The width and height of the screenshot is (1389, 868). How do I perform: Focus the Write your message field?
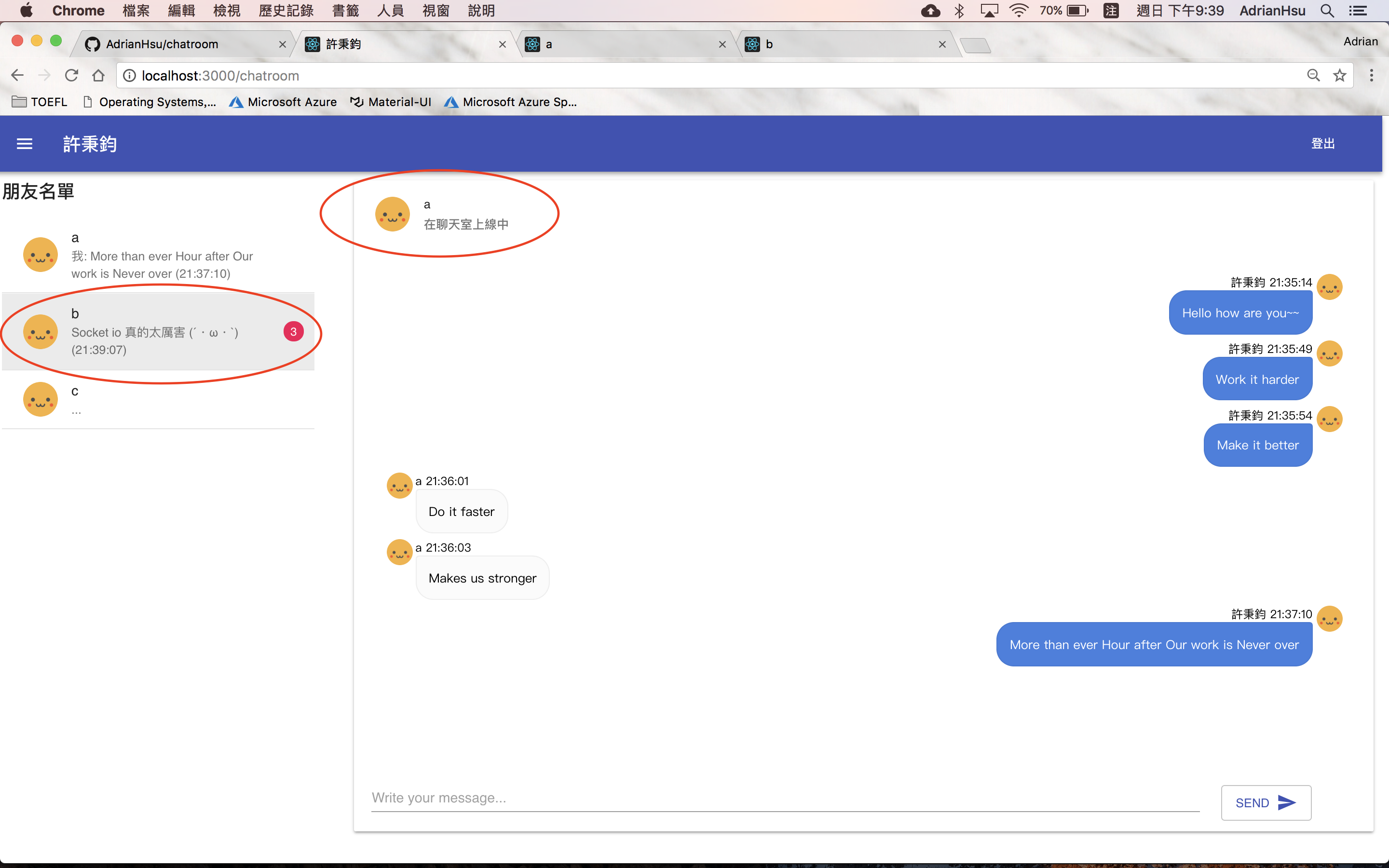(785, 798)
